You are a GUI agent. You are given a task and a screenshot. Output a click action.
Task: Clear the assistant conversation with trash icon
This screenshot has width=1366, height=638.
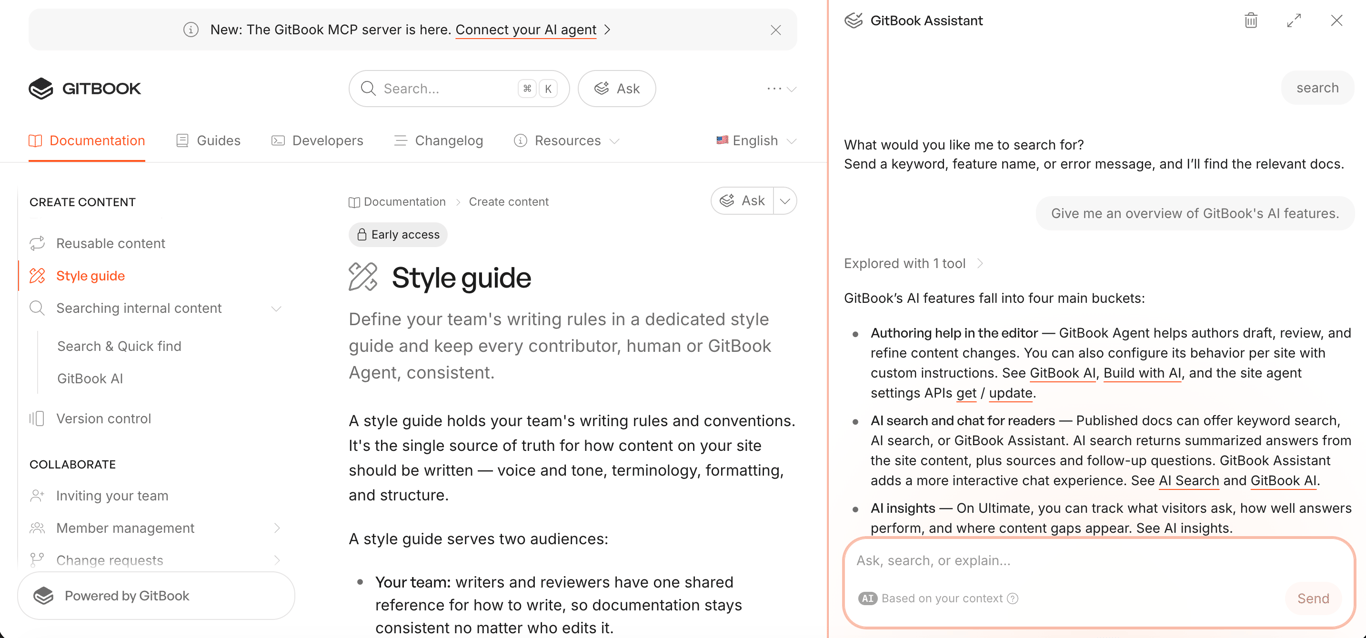tap(1251, 20)
